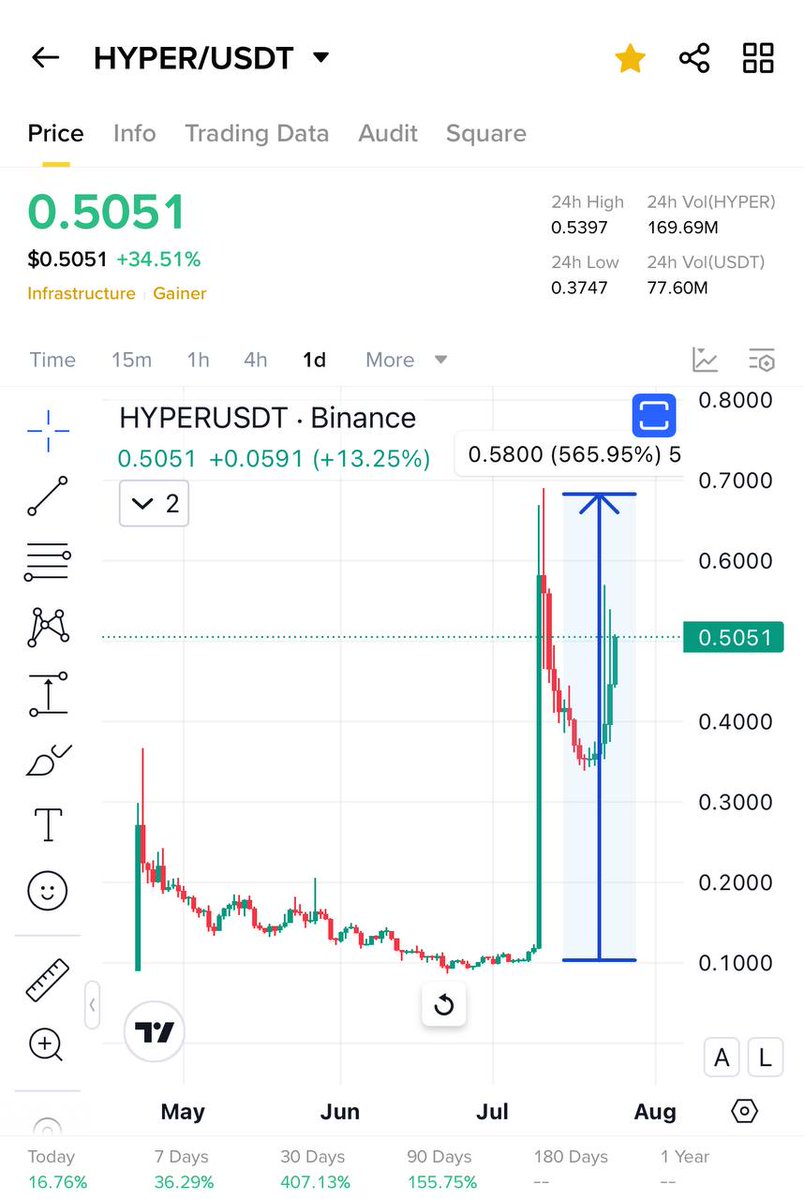Tap the 24h Vol(HYPER) value 169.69M
This screenshot has width=804, height=1199.
683,228
